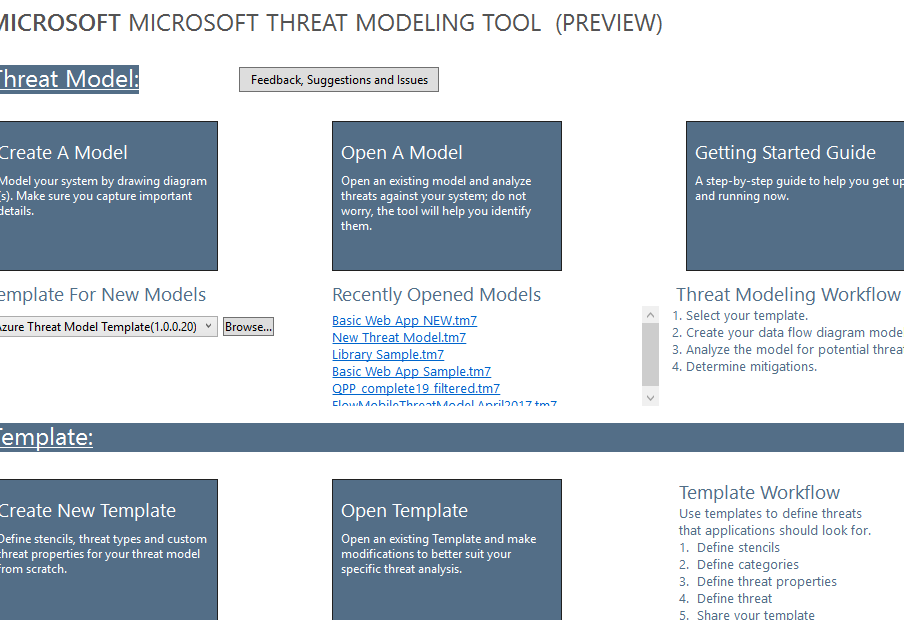Open FlowMobileThreatModel April2017.tm7 link
Screen dimensions: 904x620
tap(444, 402)
